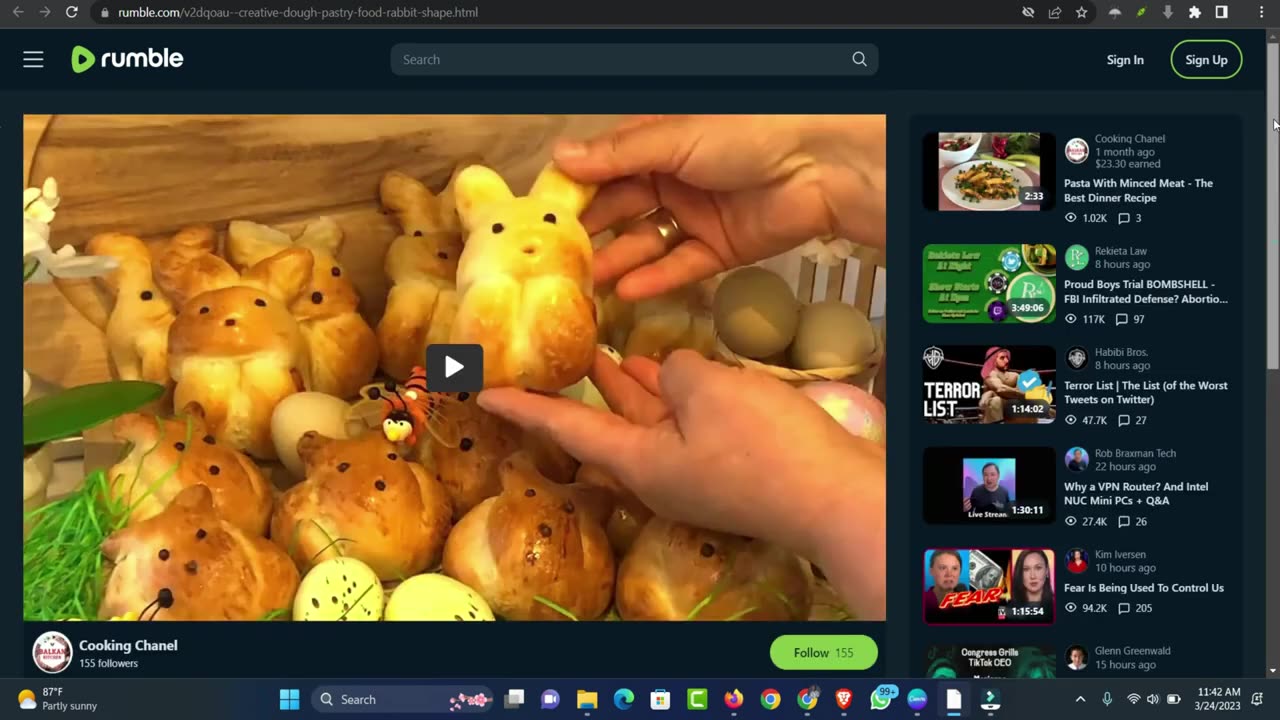Toggle the browser side panel
The image size is (1280, 720).
tap(1221, 12)
